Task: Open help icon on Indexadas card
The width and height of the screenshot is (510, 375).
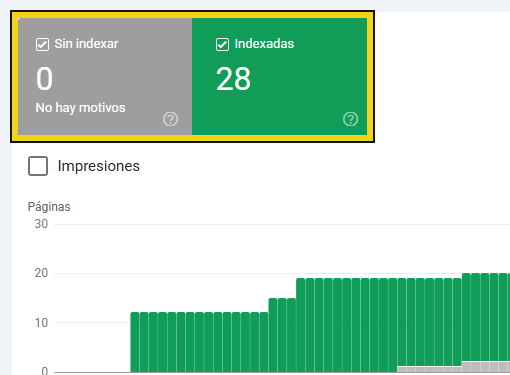Action: coord(351,119)
